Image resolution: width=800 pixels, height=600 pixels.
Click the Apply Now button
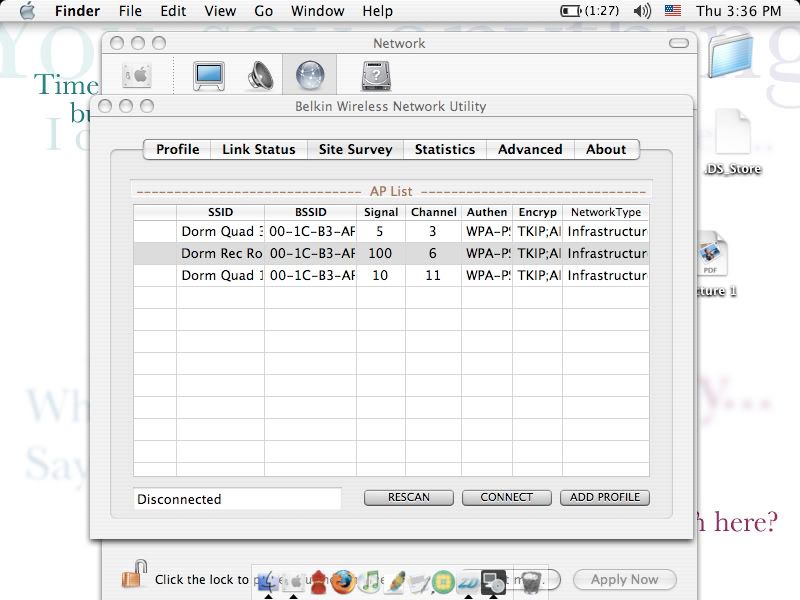[624, 580]
